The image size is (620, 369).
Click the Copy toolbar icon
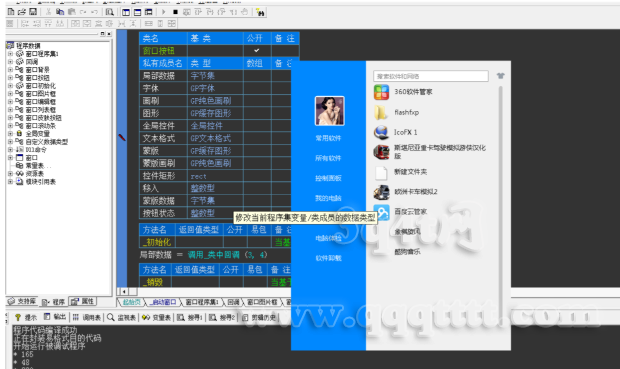[x=60, y=12]
